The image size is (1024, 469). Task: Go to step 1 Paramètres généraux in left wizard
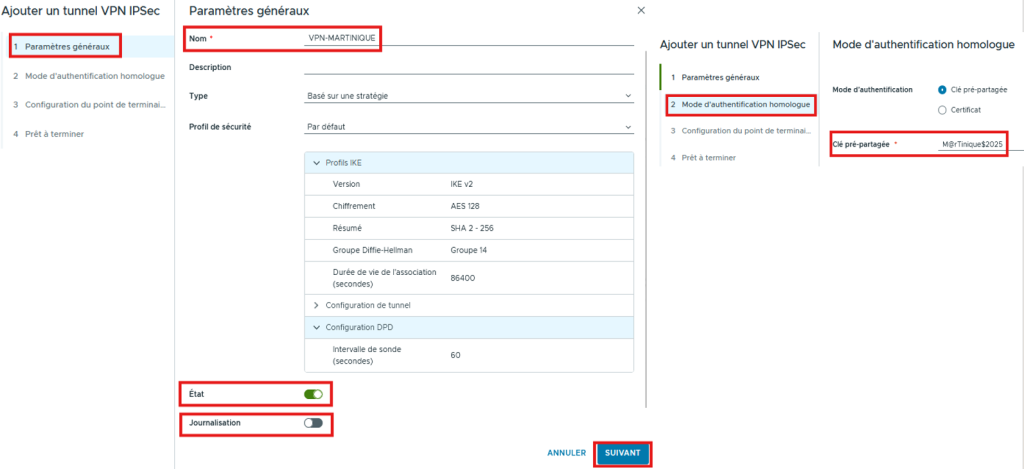point(66,46)
